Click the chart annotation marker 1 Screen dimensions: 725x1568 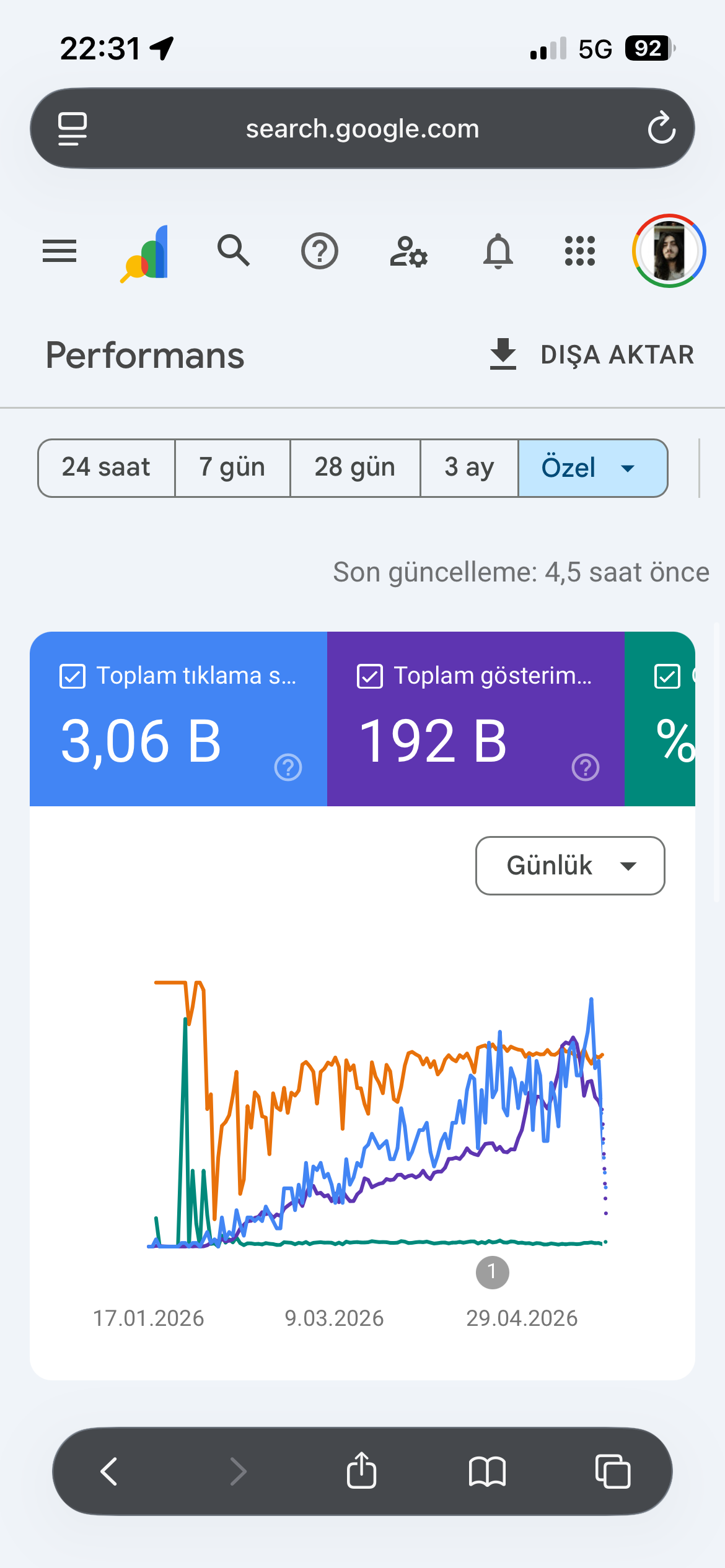493,1273
